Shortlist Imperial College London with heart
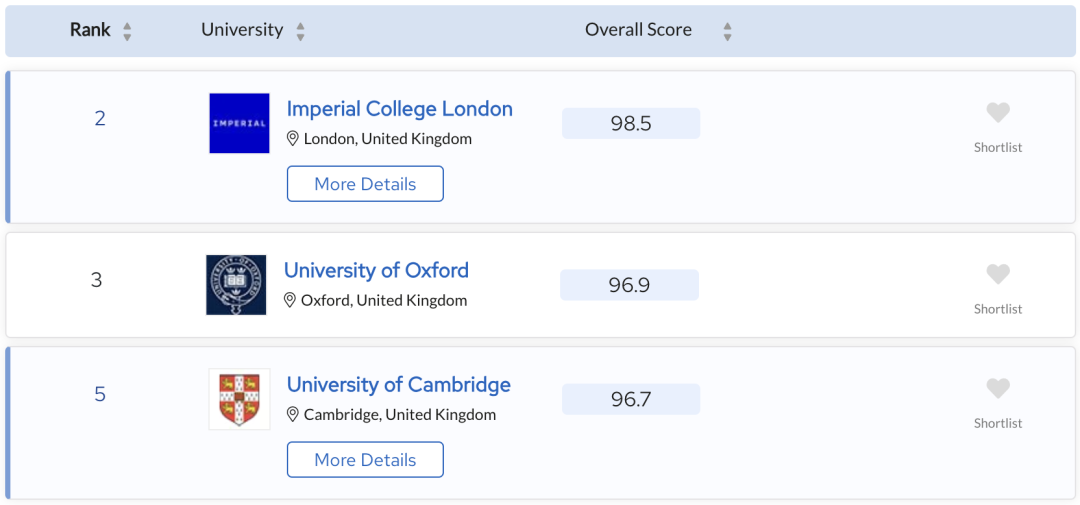The height and width of the screenshot is (505, 1080). [997, 113]
